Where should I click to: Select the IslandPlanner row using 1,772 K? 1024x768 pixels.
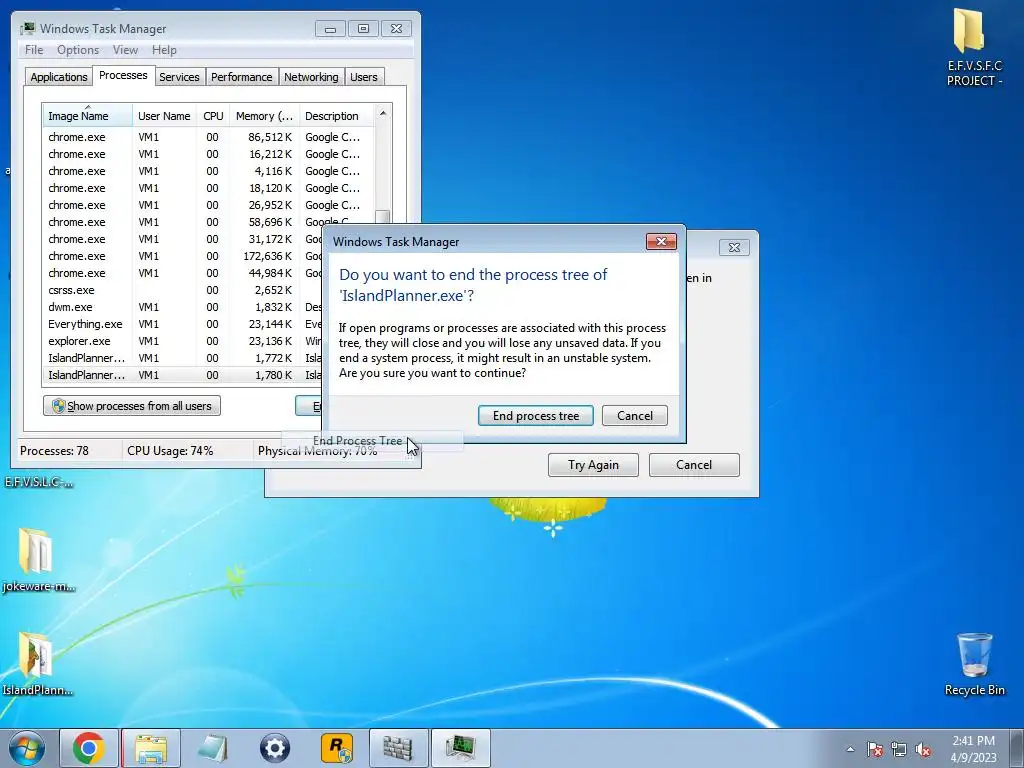click(x=183, y=358)
